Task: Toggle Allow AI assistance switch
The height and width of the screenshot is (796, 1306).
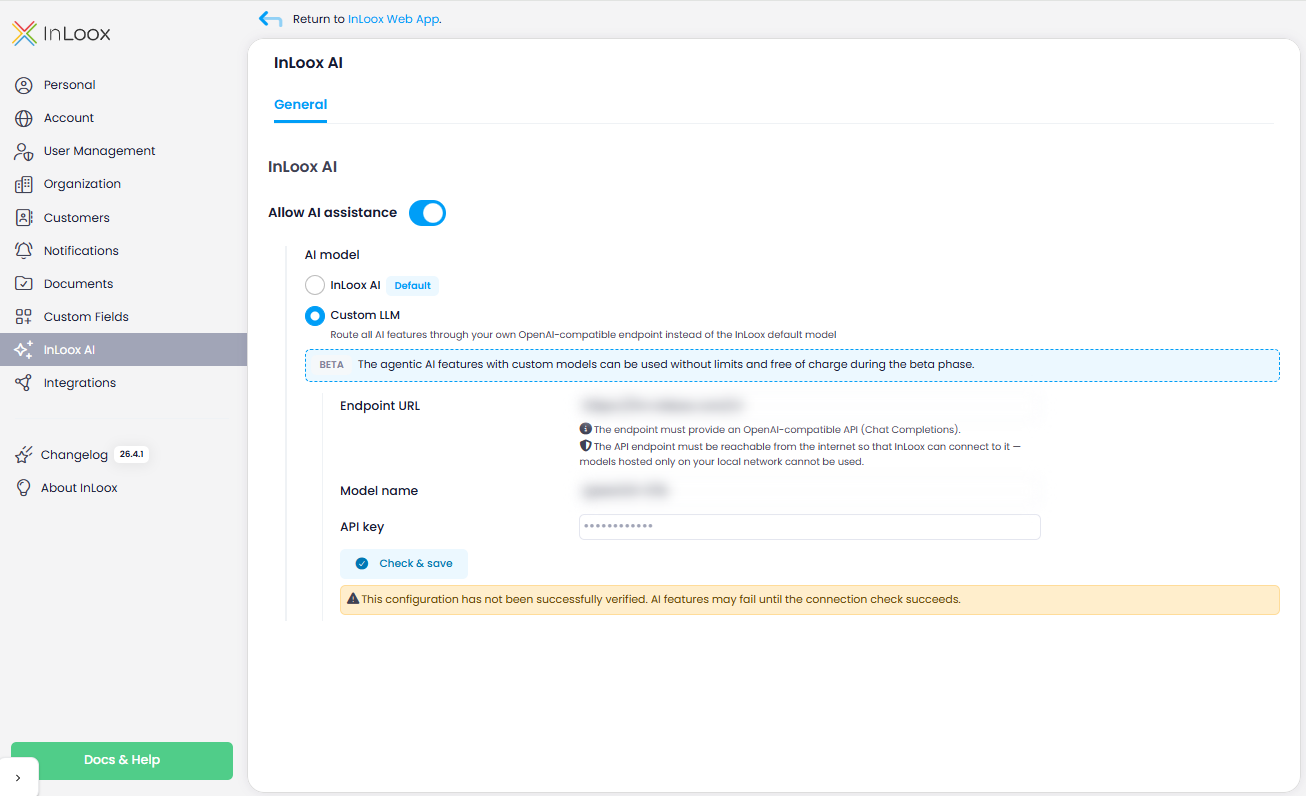Action: pos(427,213)
